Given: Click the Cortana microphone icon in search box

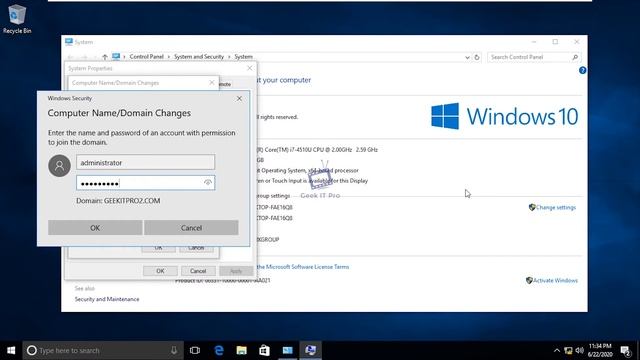Looking at the screenshot, I should [x=174, y=350].
